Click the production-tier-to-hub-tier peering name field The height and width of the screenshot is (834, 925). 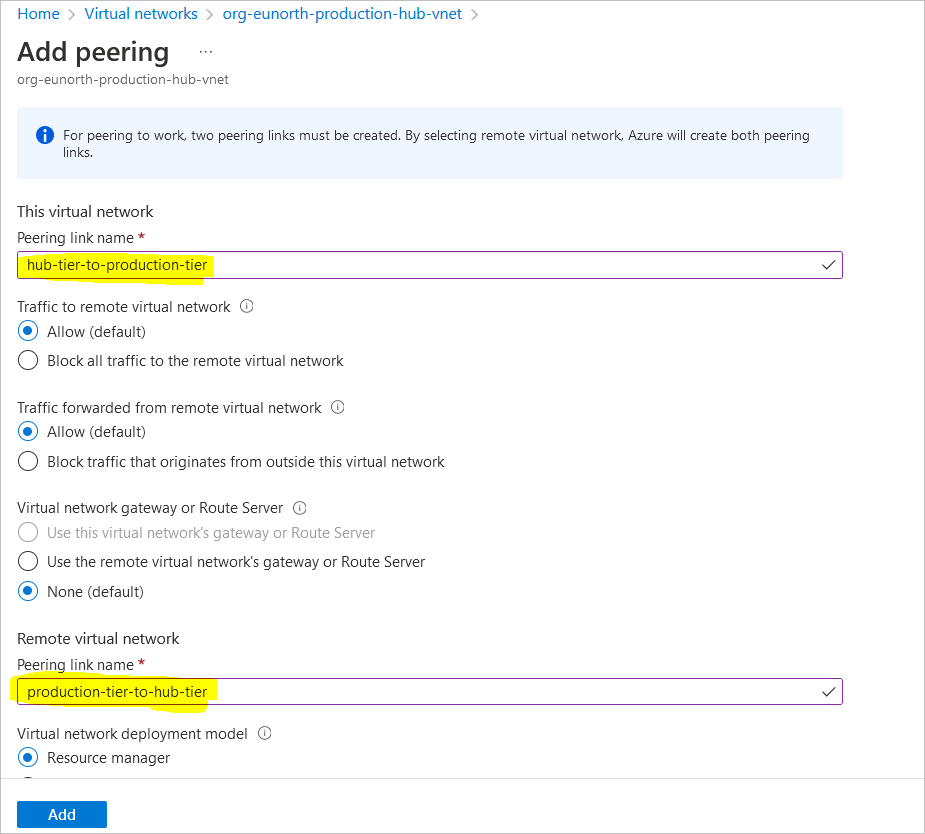(x=429, y=691)
